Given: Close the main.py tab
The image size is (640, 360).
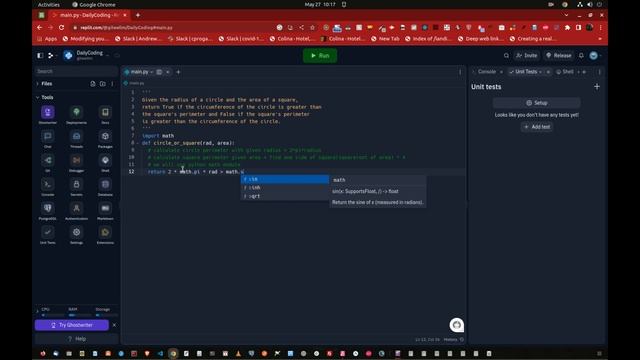Looking at the screenshot, I should coord(168,72).
